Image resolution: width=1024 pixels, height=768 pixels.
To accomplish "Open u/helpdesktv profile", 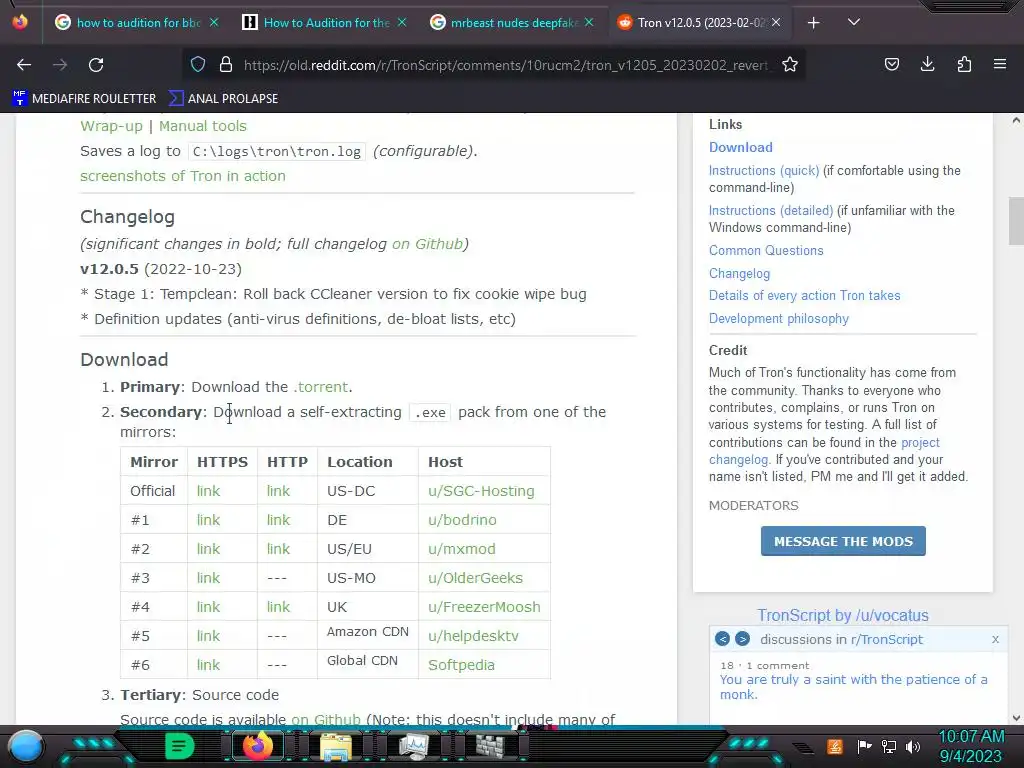I will click(x=473, y=635).
